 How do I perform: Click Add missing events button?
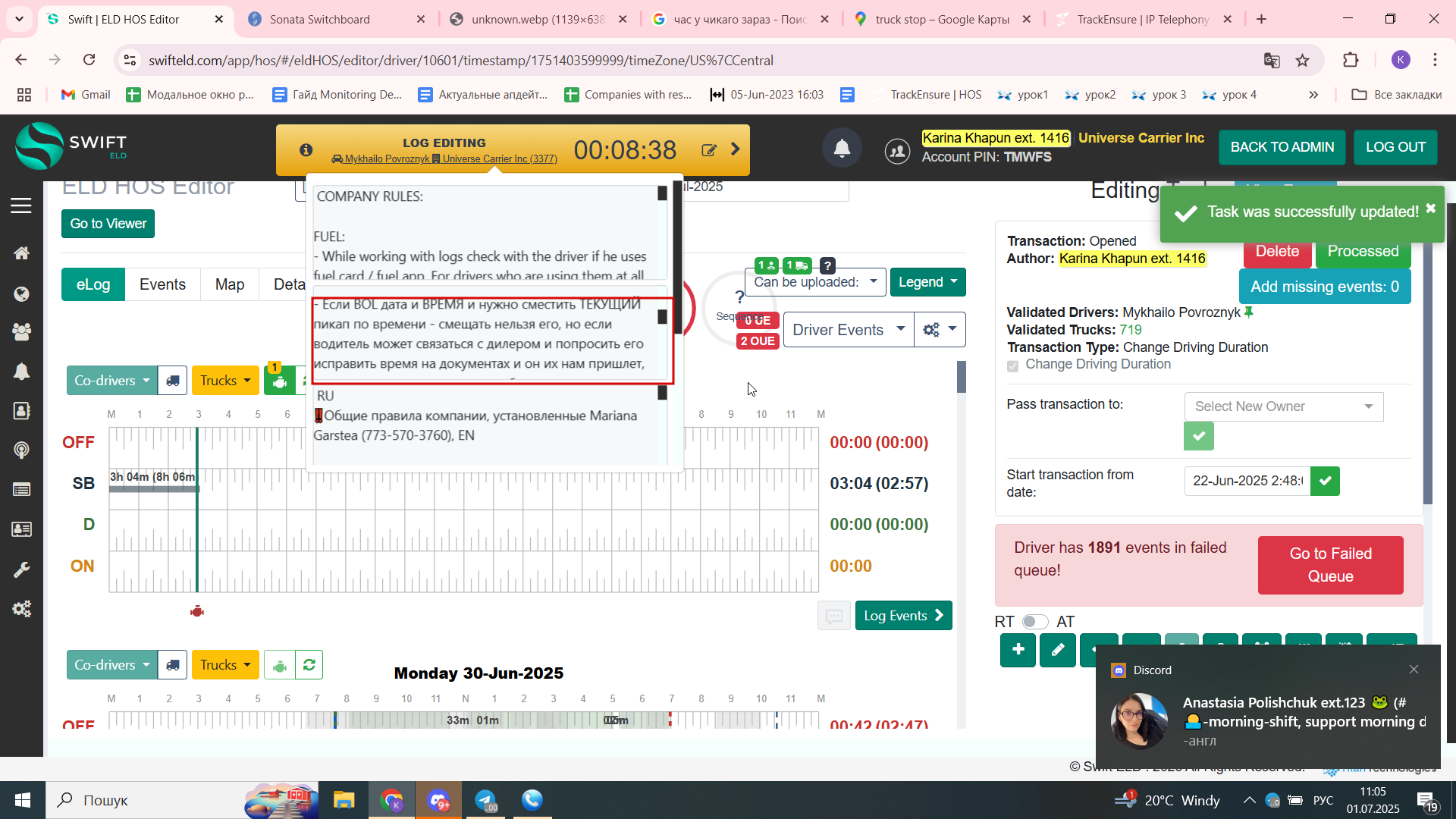[1325, 287]
